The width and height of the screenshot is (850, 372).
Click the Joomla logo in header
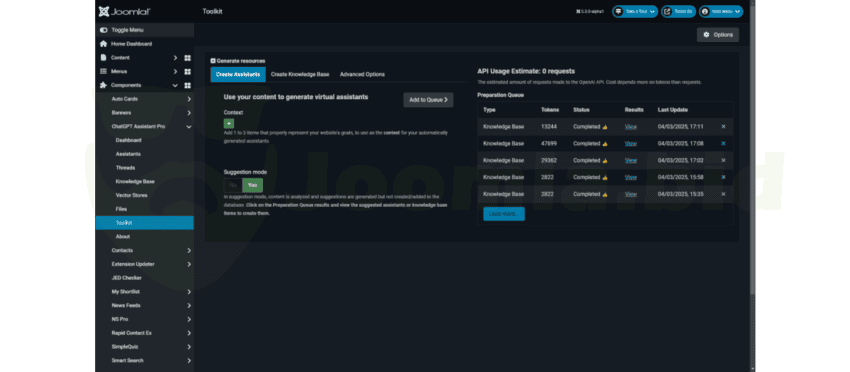coord(125,11)
